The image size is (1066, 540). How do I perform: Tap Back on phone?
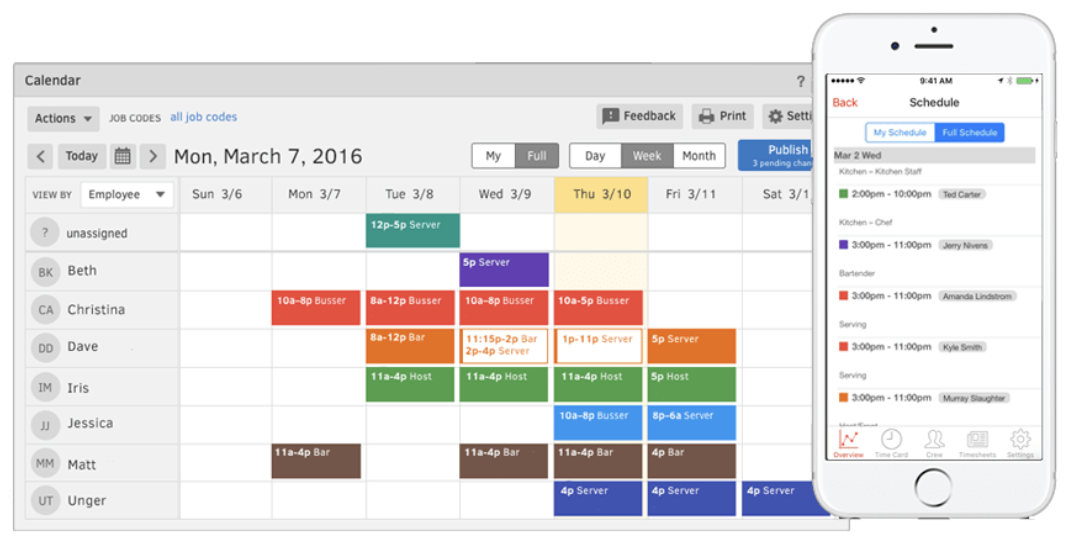845,103
